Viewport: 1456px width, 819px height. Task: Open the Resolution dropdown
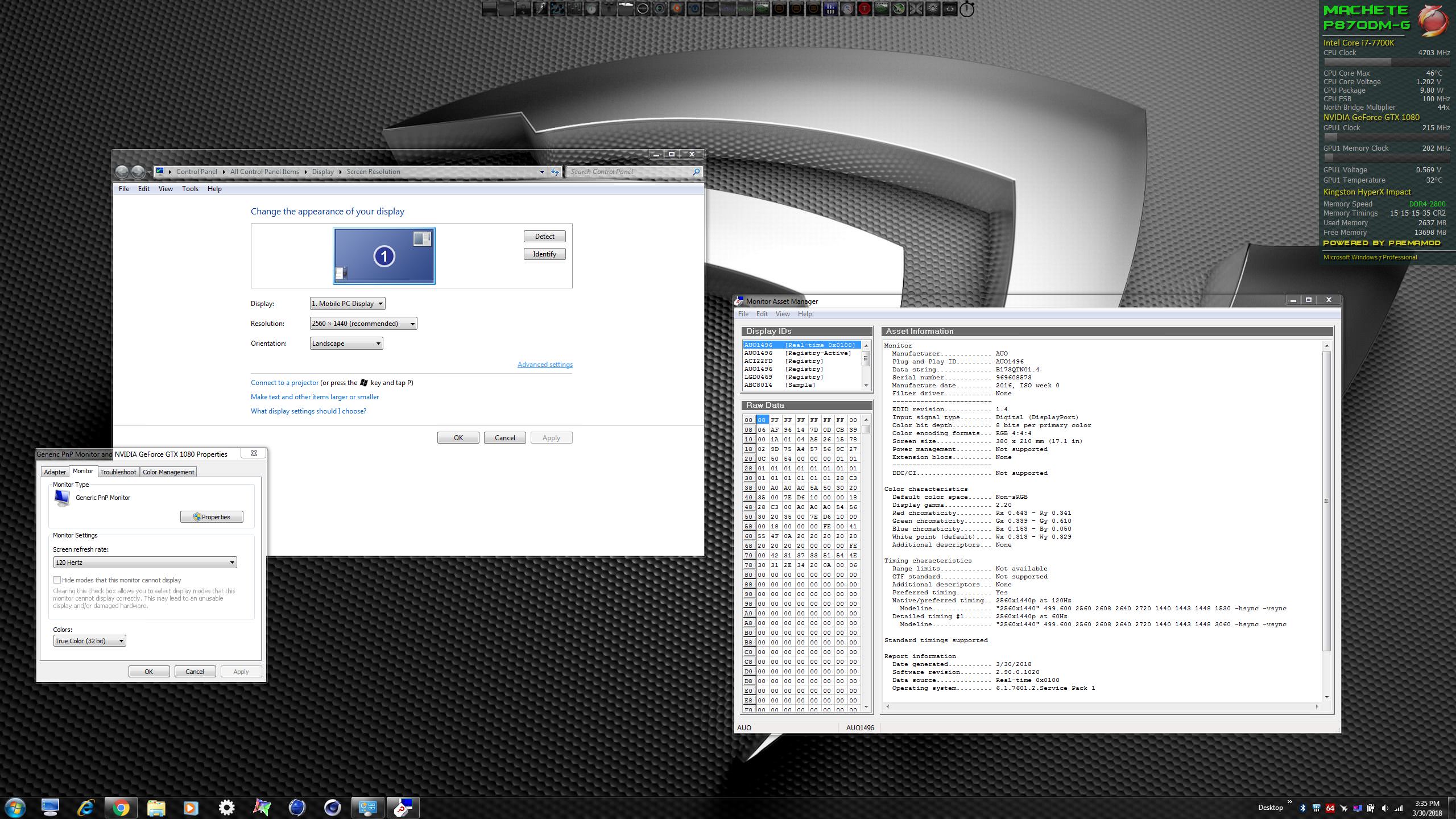pyautogui.click(x=363, y=324)
